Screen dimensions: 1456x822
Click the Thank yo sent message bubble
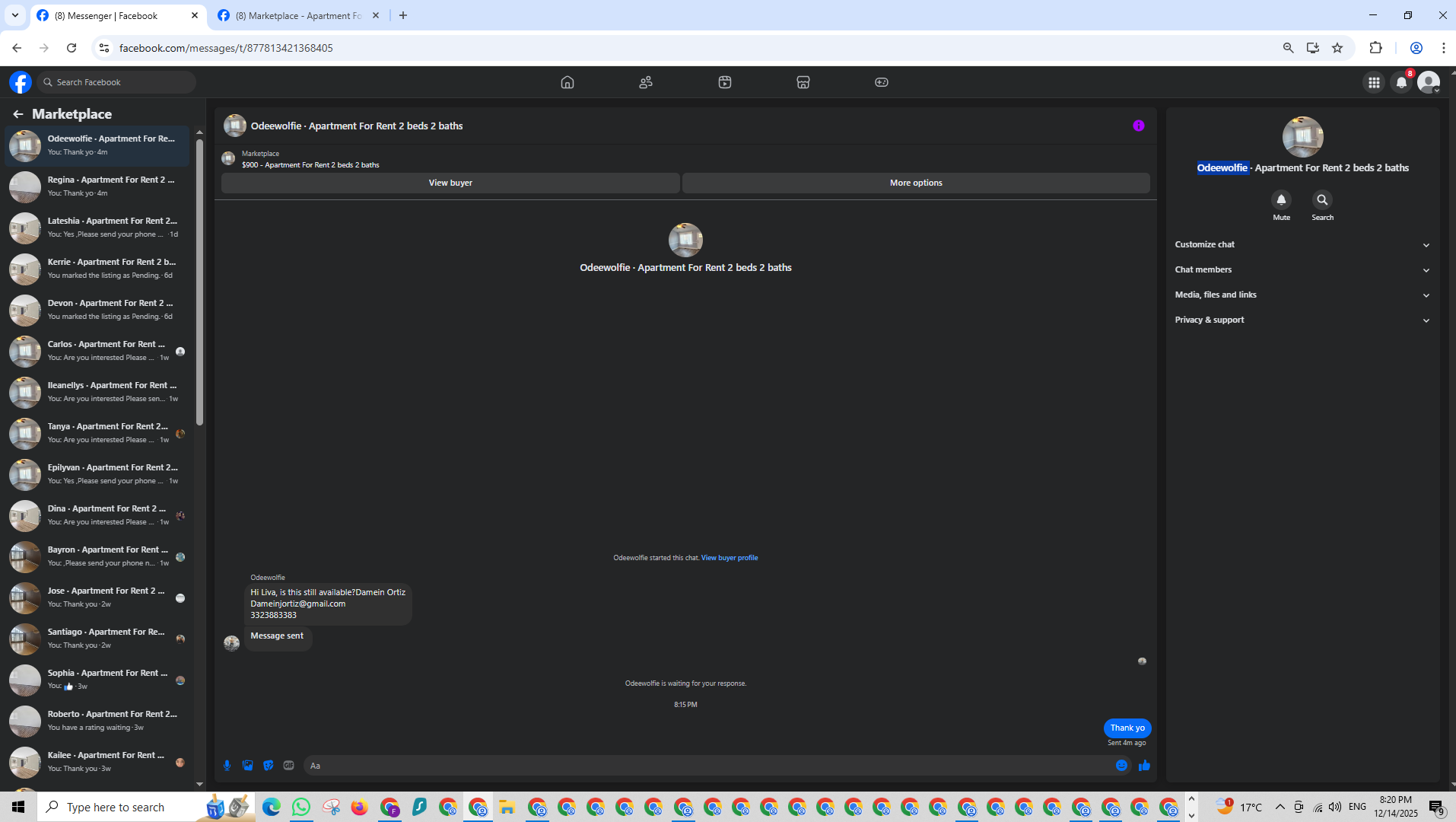tap(1127, 728)
